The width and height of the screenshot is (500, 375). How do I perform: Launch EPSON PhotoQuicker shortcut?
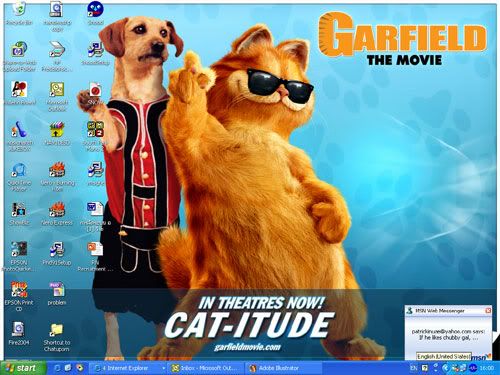coord(19,249)
